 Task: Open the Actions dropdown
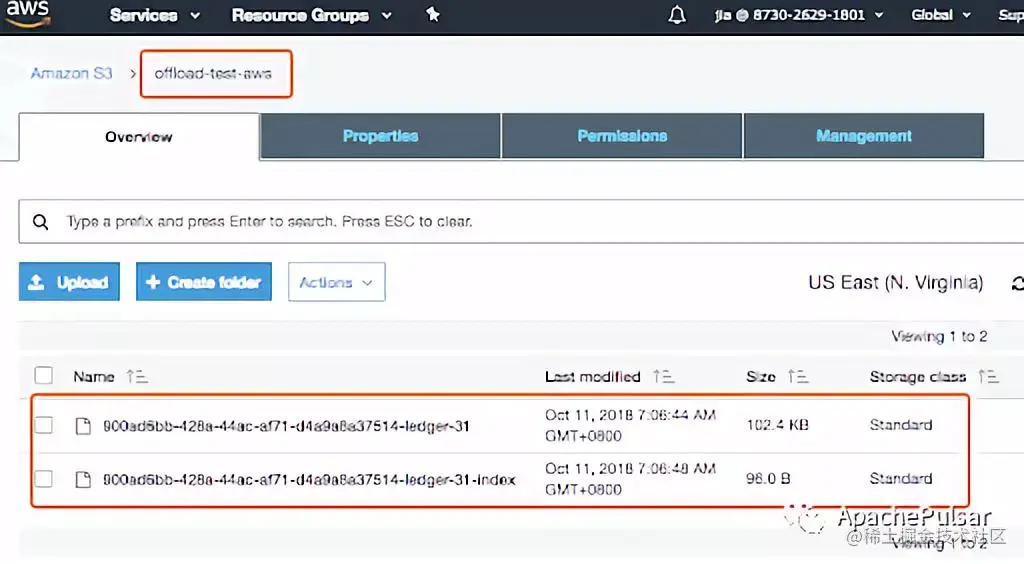click(x=336, y=282)
